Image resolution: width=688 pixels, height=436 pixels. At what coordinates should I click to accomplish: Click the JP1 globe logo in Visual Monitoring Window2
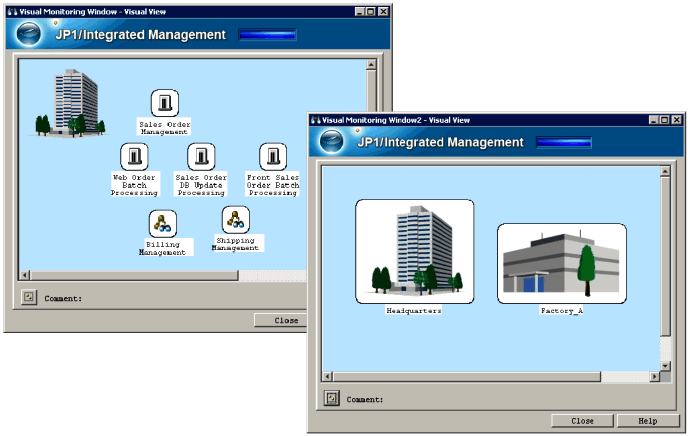click(x=332, y=141)
